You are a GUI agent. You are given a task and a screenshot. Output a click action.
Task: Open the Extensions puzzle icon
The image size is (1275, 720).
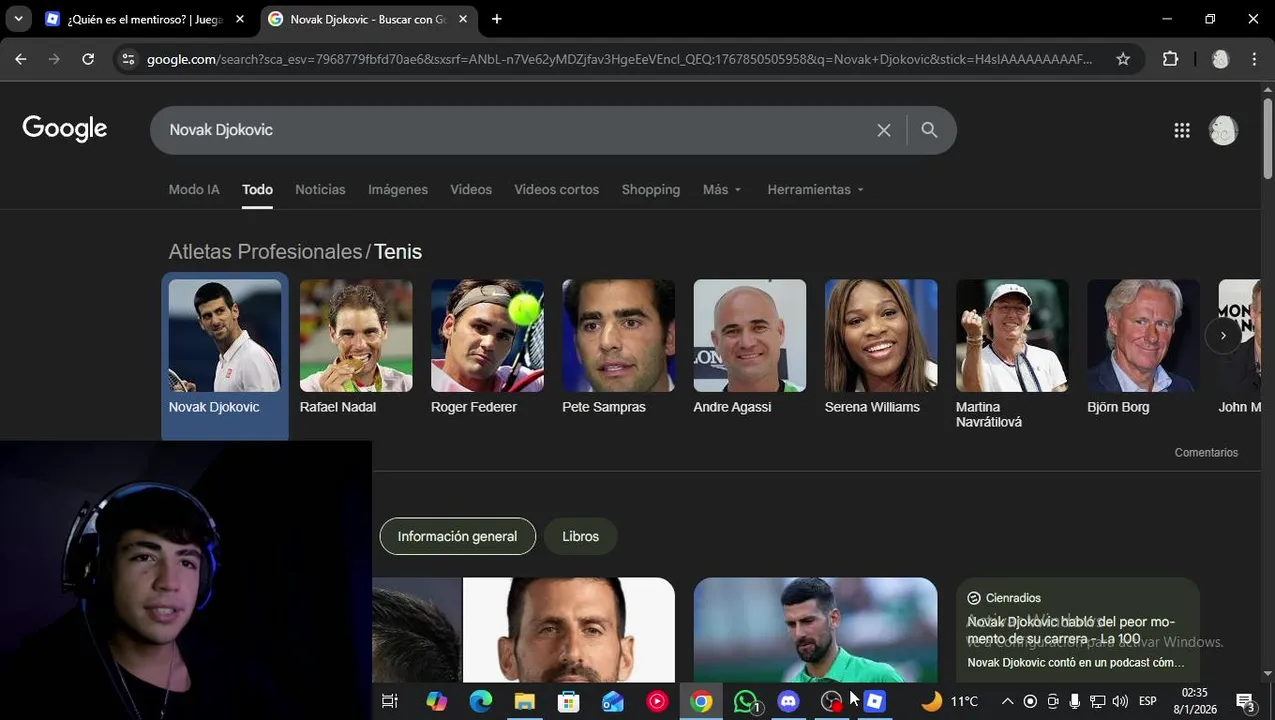pos(1171,59)
